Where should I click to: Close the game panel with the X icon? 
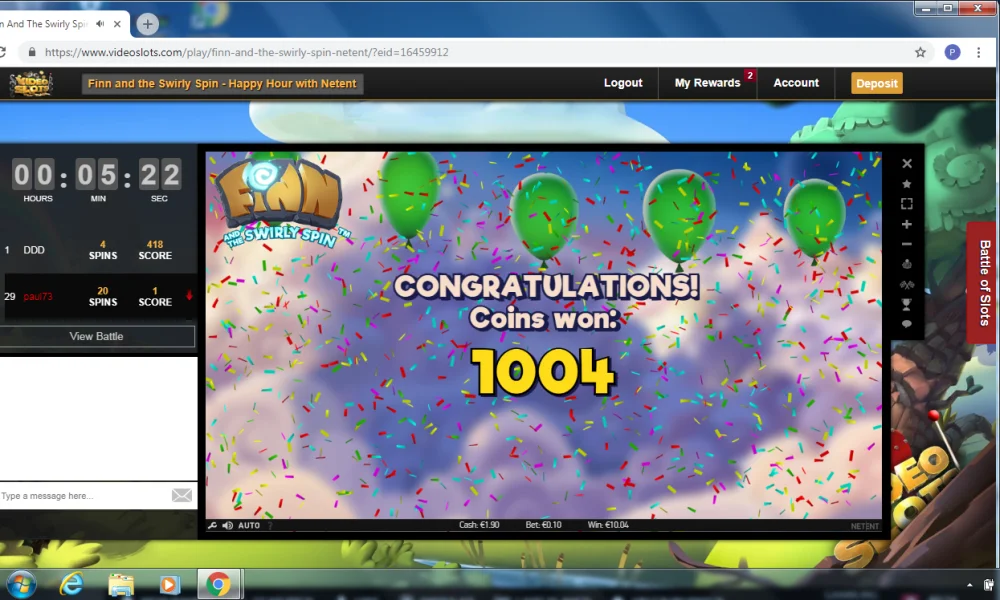pyautogui.click(x=906, y=164)
